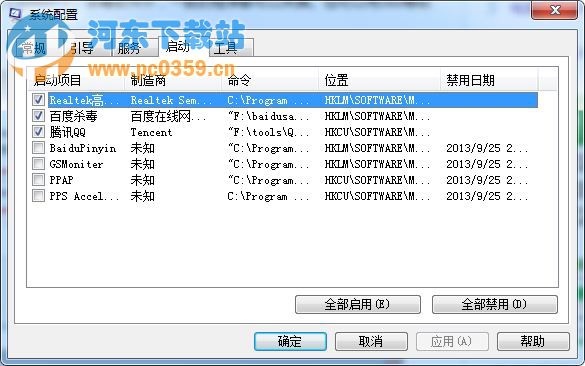Close the 系统配置 window

coord(555,10)
